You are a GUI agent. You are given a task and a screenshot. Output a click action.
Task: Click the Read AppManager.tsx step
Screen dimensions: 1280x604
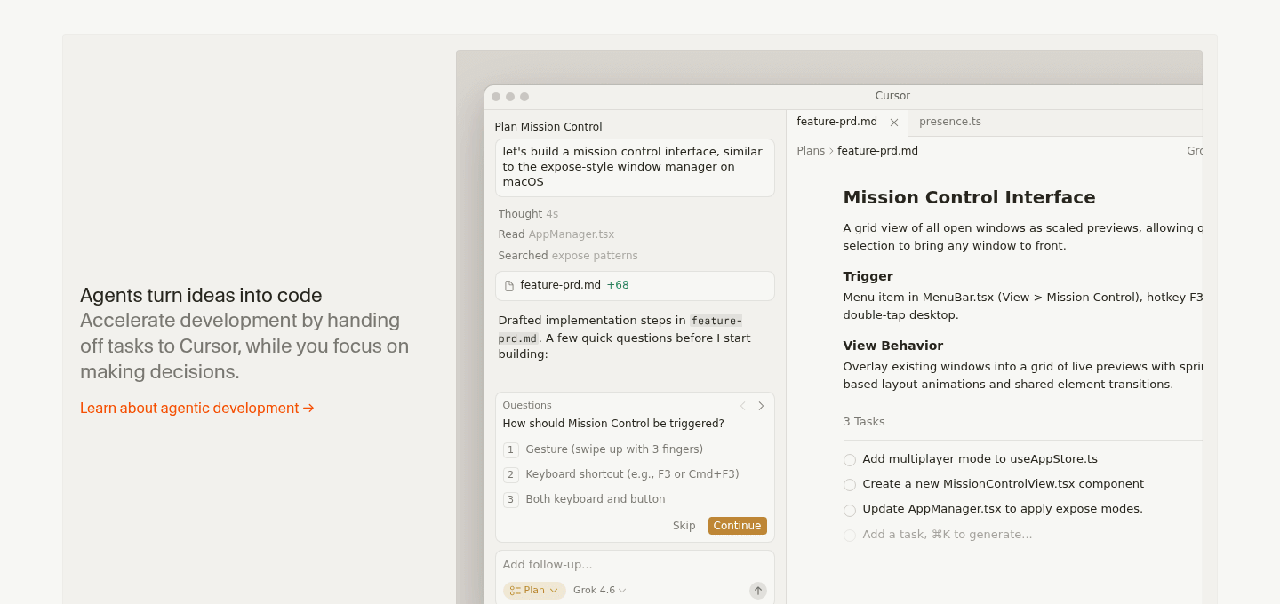(556, 235)
